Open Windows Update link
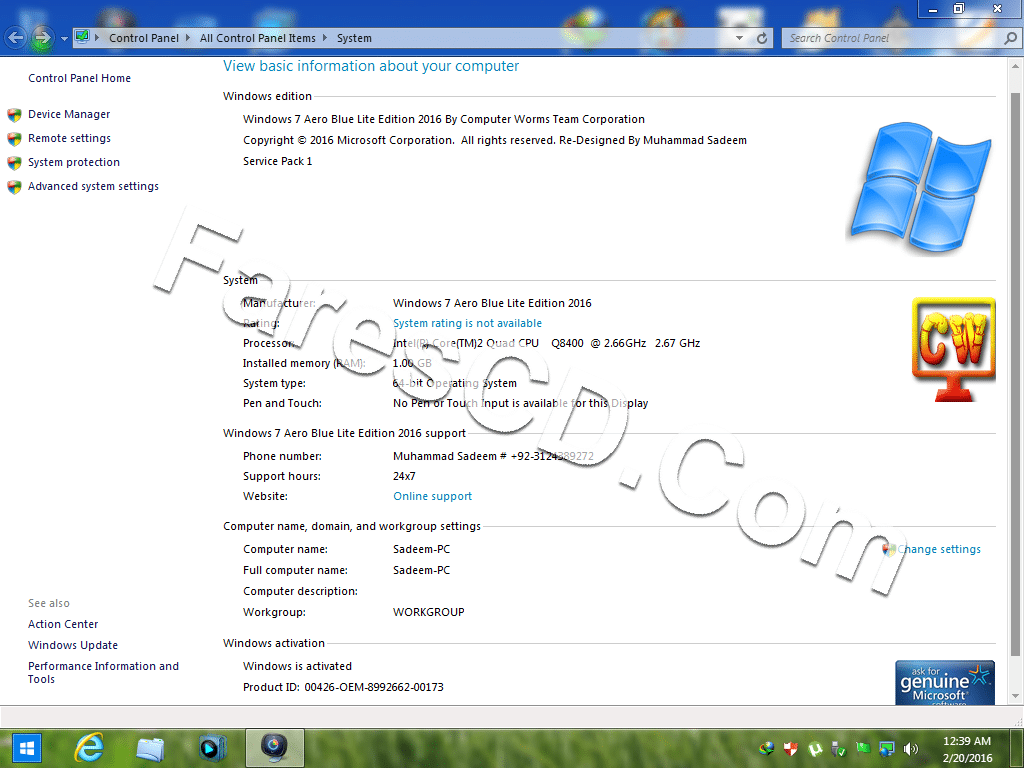This screenshot has width=1024, height=768. [72, 645]
